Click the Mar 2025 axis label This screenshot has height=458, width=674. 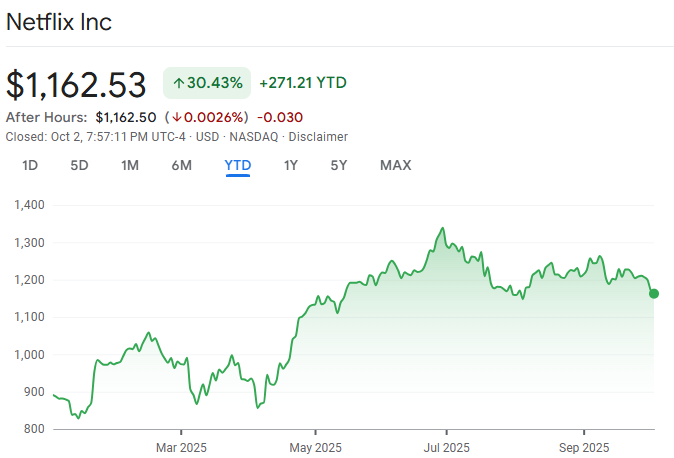click(182, 447)
